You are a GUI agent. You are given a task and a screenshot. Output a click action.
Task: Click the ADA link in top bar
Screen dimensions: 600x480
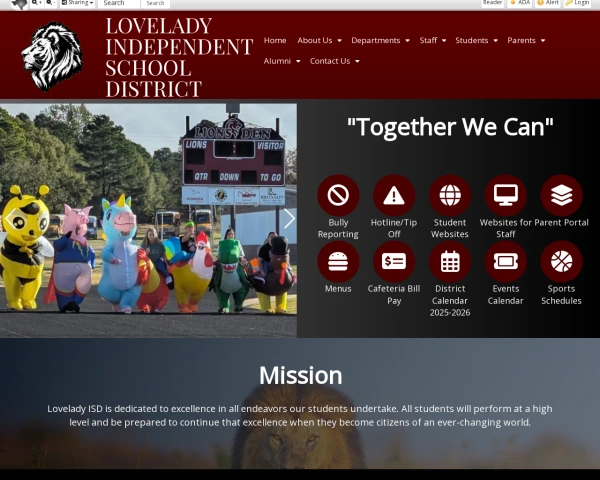tap(520, 3)
